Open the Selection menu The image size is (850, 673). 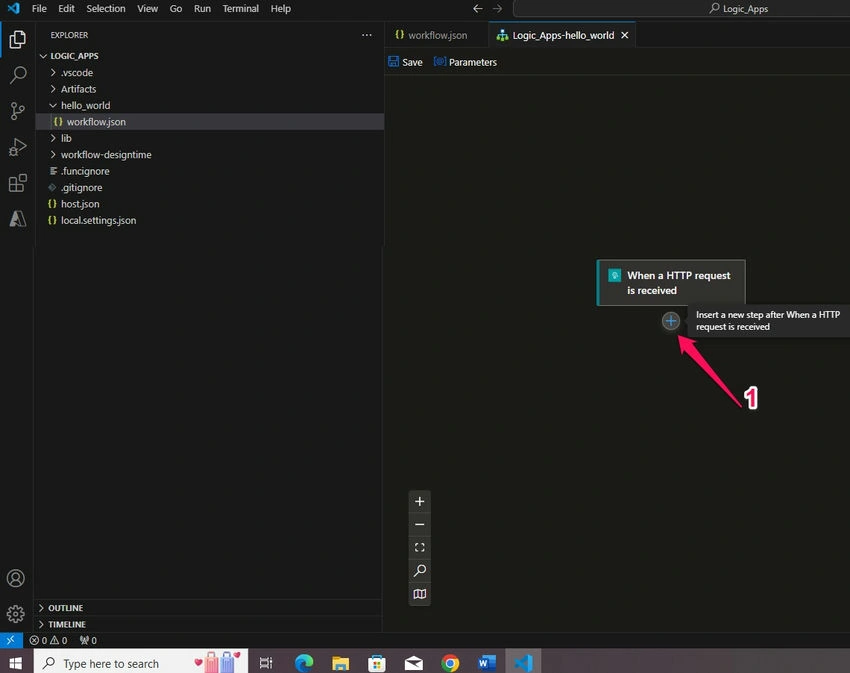[x=106, y=9]
